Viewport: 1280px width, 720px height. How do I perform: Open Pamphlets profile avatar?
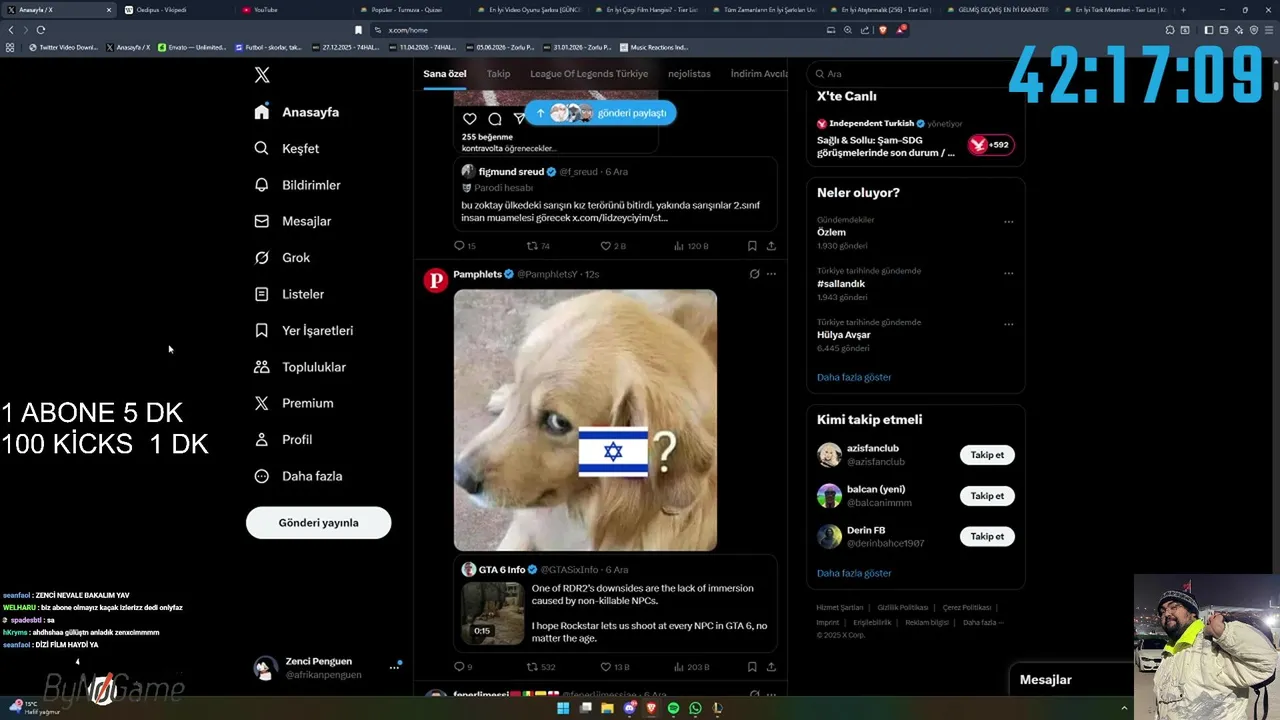[x=436, y=280]
